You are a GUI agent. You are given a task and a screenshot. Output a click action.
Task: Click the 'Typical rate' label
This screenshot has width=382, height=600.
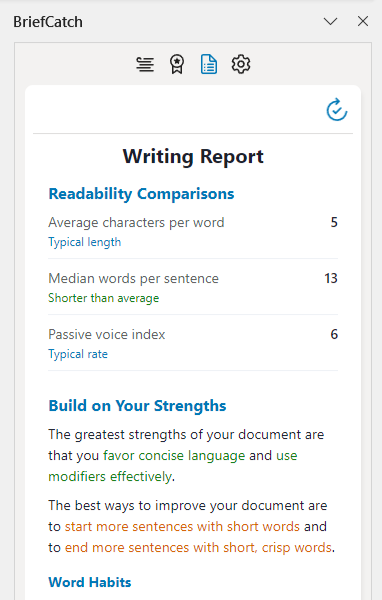(78, 354)
